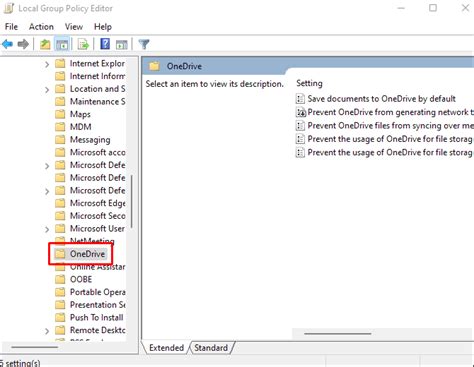Screen dimensions: 474x367
Task: Toggle Show/Hide Console Tree icon
Action: point(62,44)
